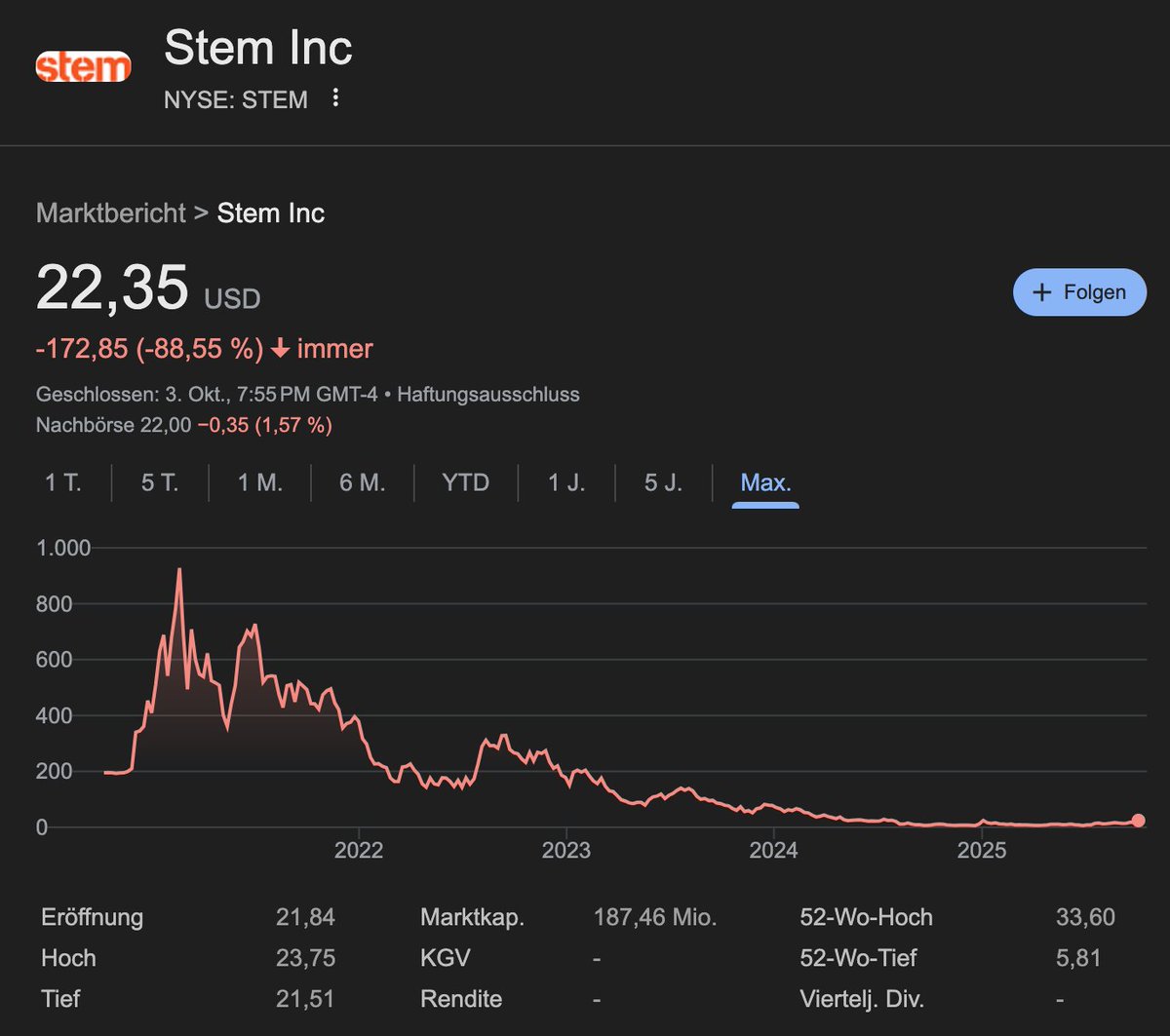This screenshot has height=1036, width=1170.
Task: Click the 2022 label on chart axis
Action: tap(359, 851)
